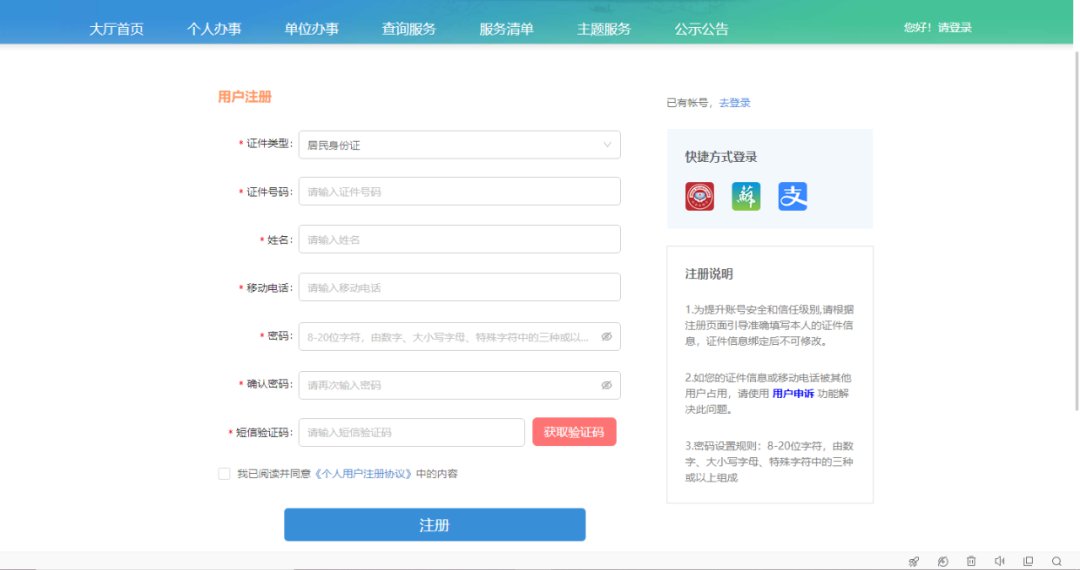Click the 获取验证码 button
The image size is (1080, 570).
[x=574, y=432]
